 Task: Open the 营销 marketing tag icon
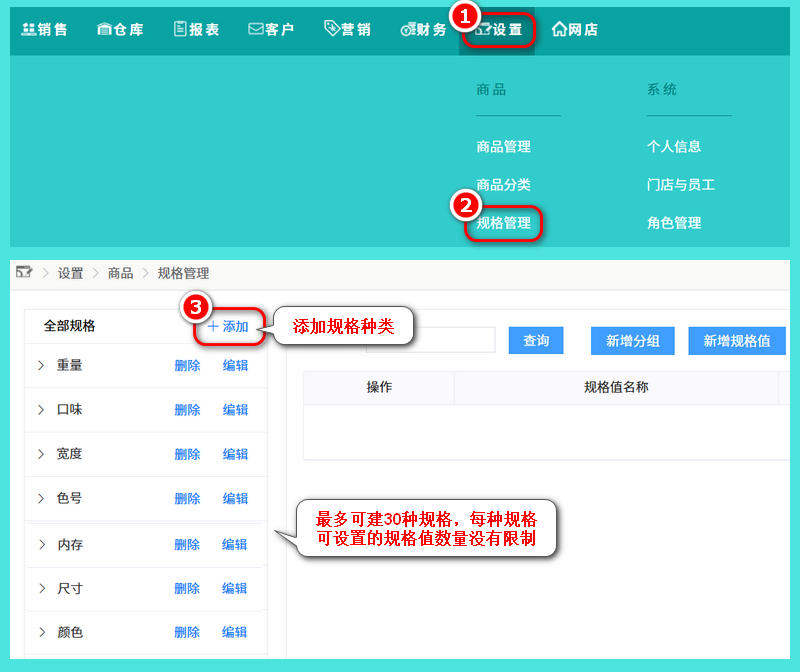point(332,30)
